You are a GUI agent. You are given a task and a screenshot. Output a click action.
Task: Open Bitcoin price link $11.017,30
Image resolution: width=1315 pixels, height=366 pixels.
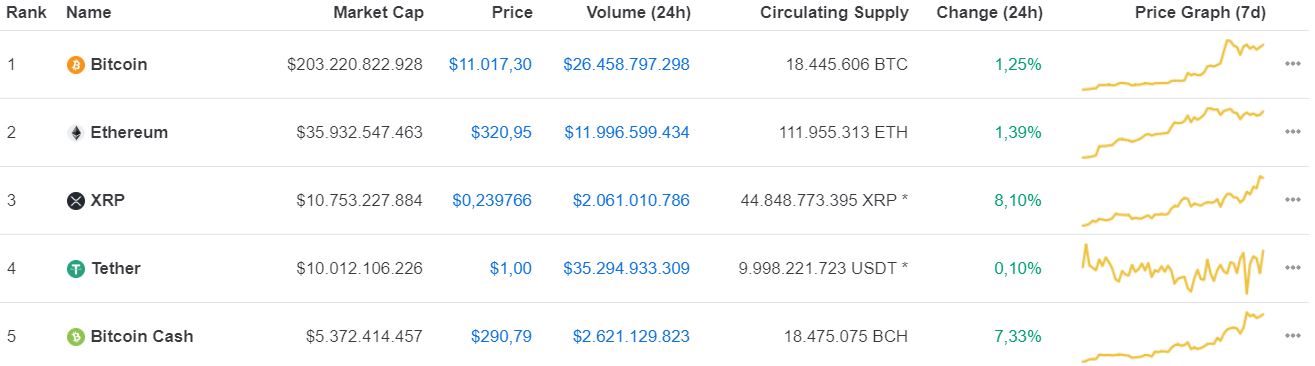[490, 64]
